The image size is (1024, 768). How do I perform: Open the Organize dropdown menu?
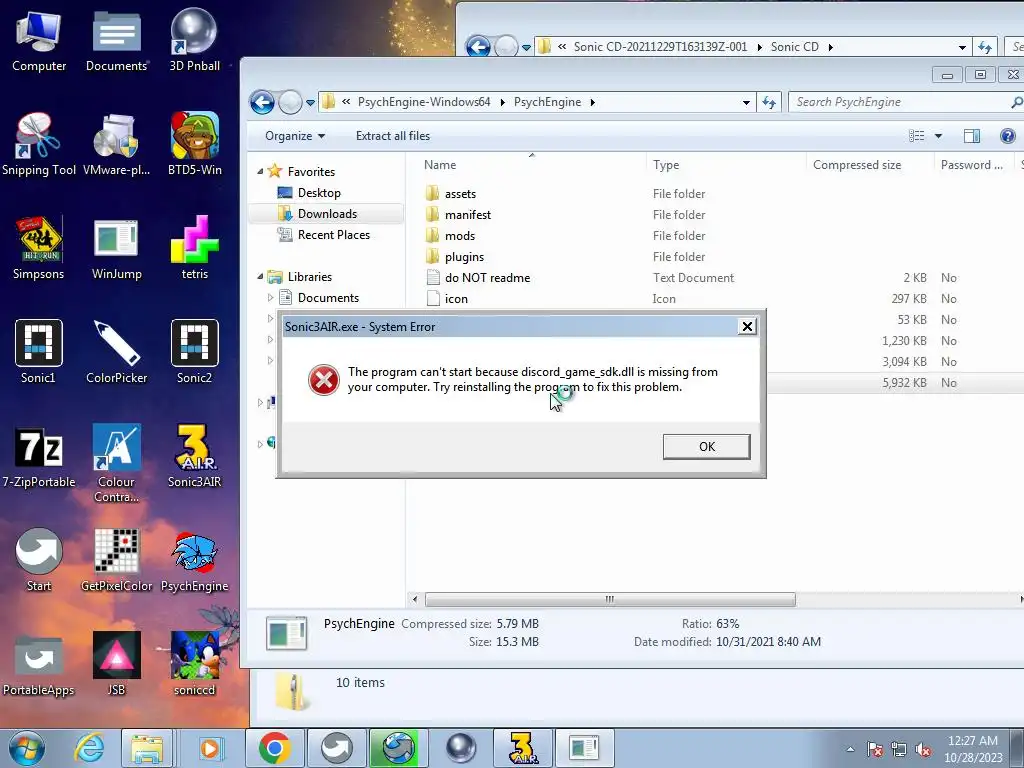(295, 136)
